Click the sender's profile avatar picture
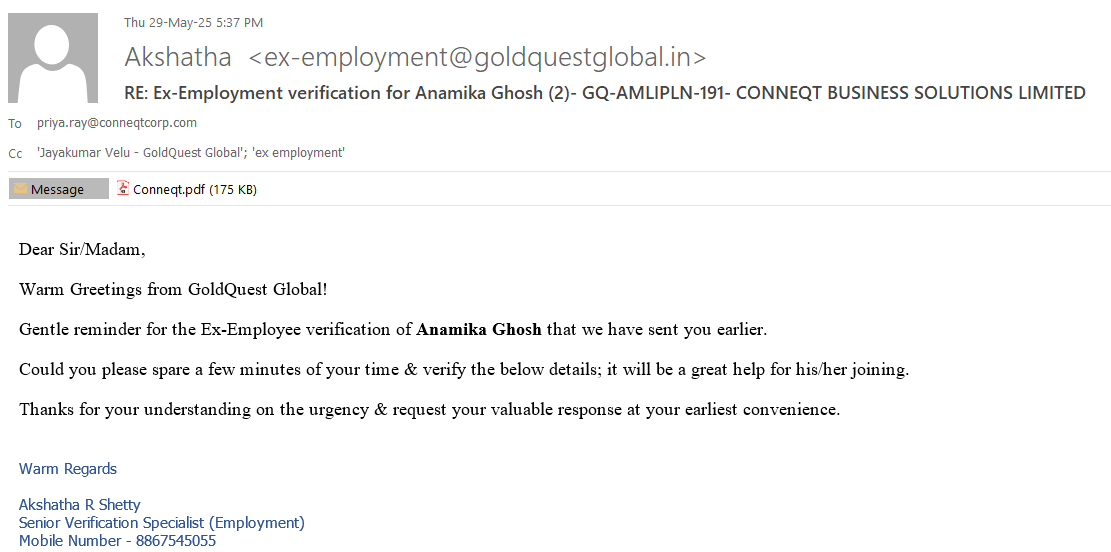Viewport: 1111px width, 552px height. 53,58
